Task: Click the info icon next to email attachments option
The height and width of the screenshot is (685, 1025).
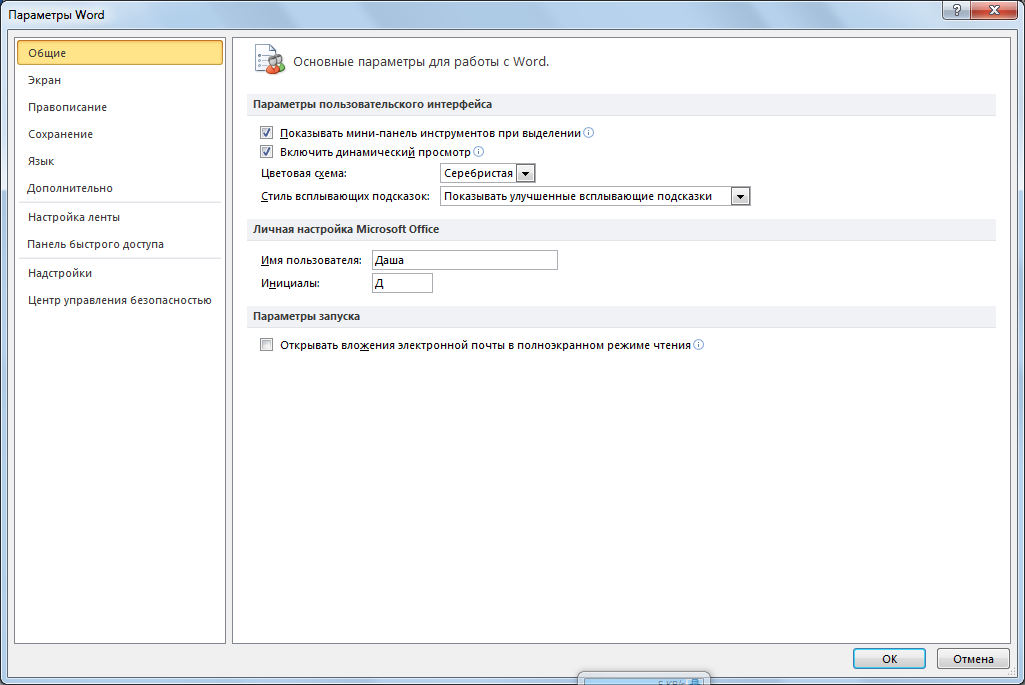Action: (x=699, y=344)
